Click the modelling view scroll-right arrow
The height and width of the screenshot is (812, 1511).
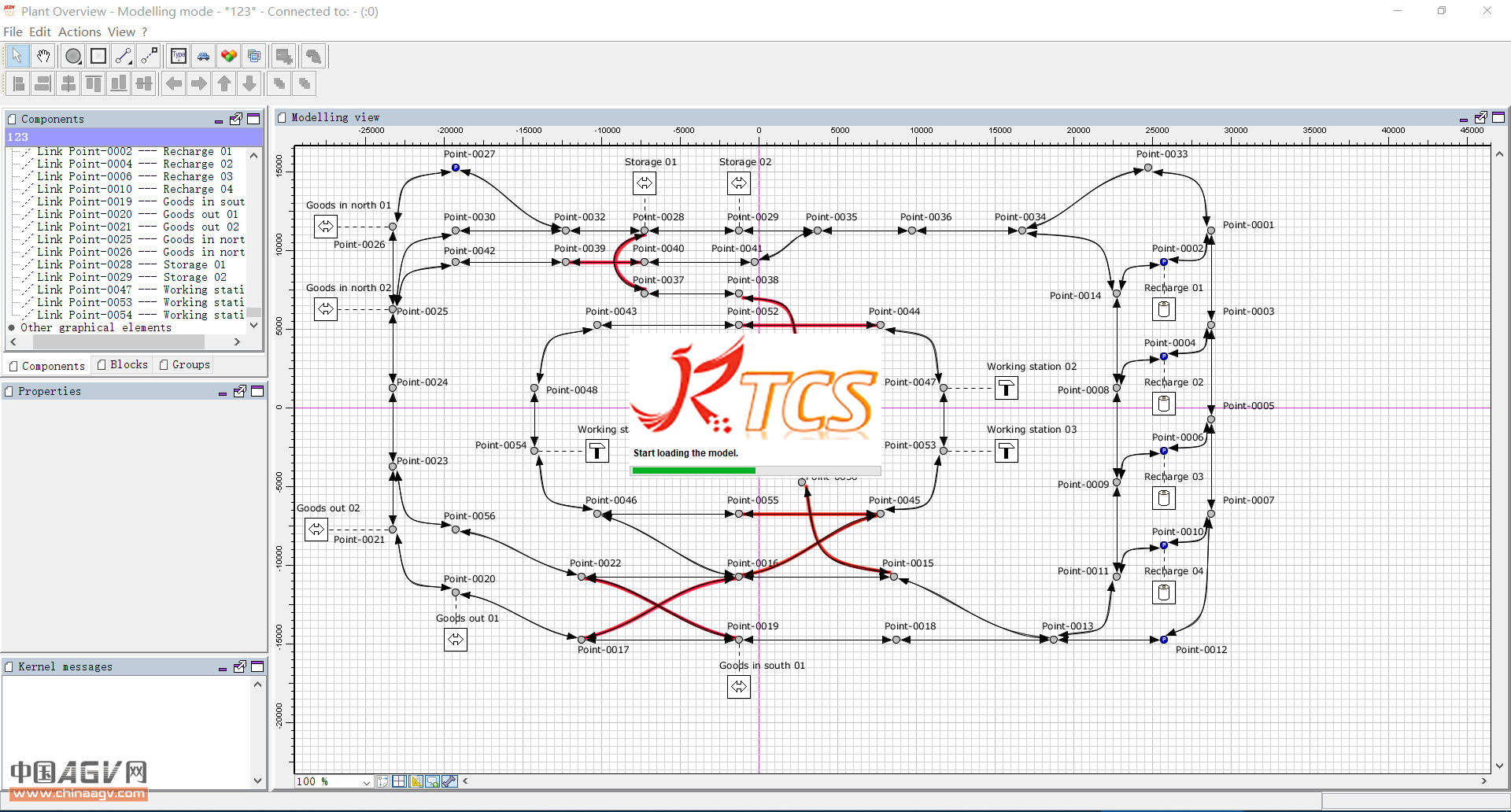click(1484, 781)
